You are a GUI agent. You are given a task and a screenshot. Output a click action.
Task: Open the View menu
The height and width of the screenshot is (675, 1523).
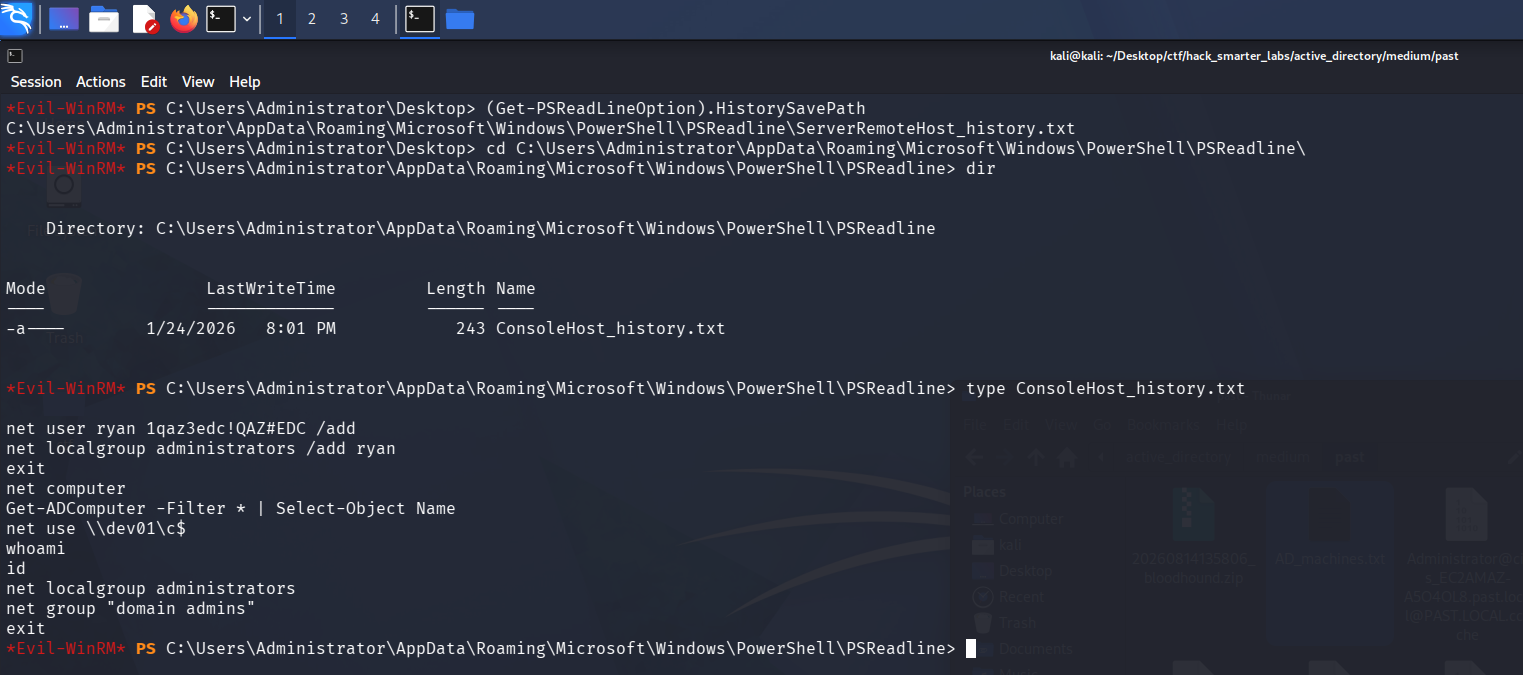[198, 82]
